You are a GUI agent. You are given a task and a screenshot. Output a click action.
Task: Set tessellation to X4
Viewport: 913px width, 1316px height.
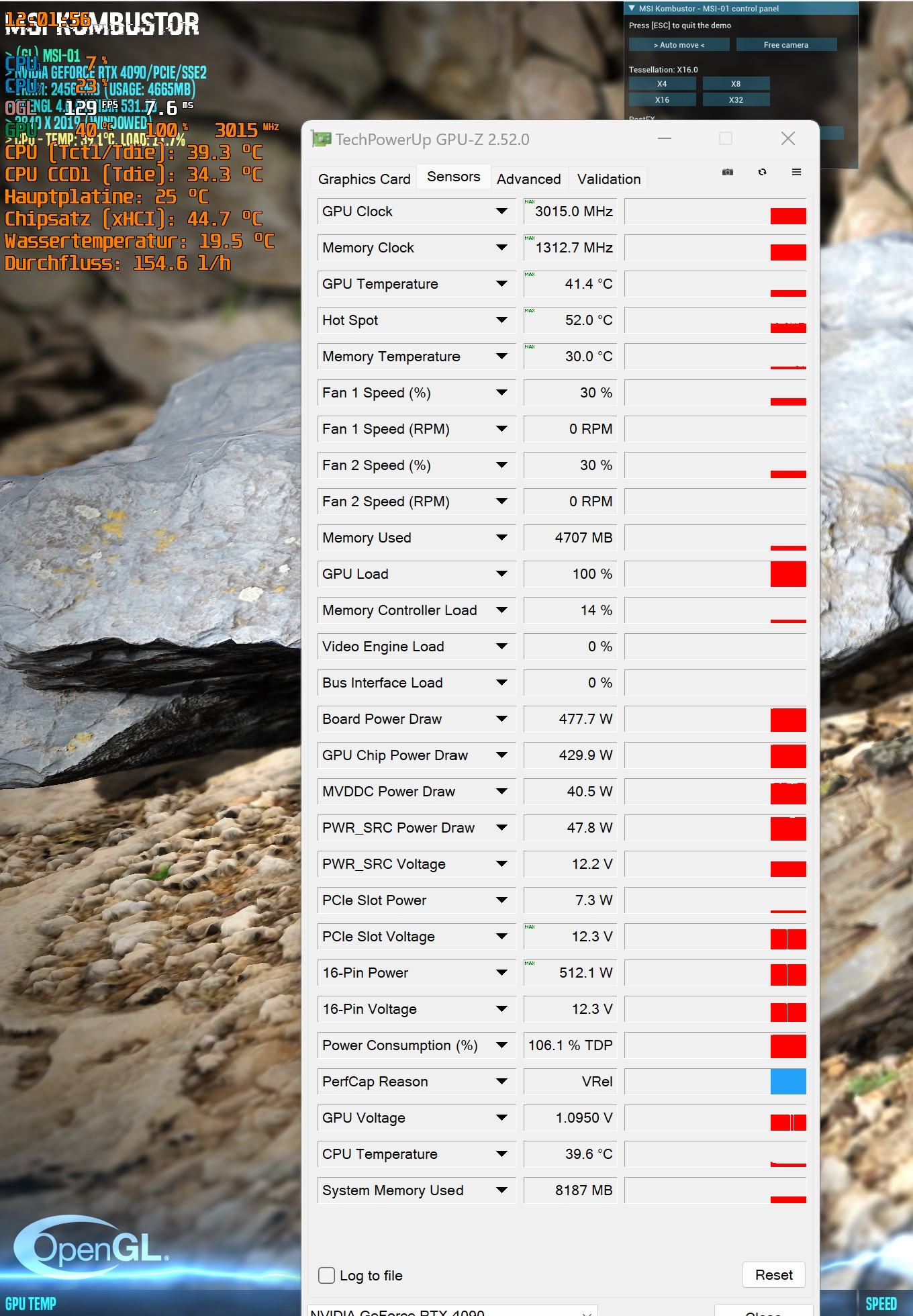[x=662, y=84]
